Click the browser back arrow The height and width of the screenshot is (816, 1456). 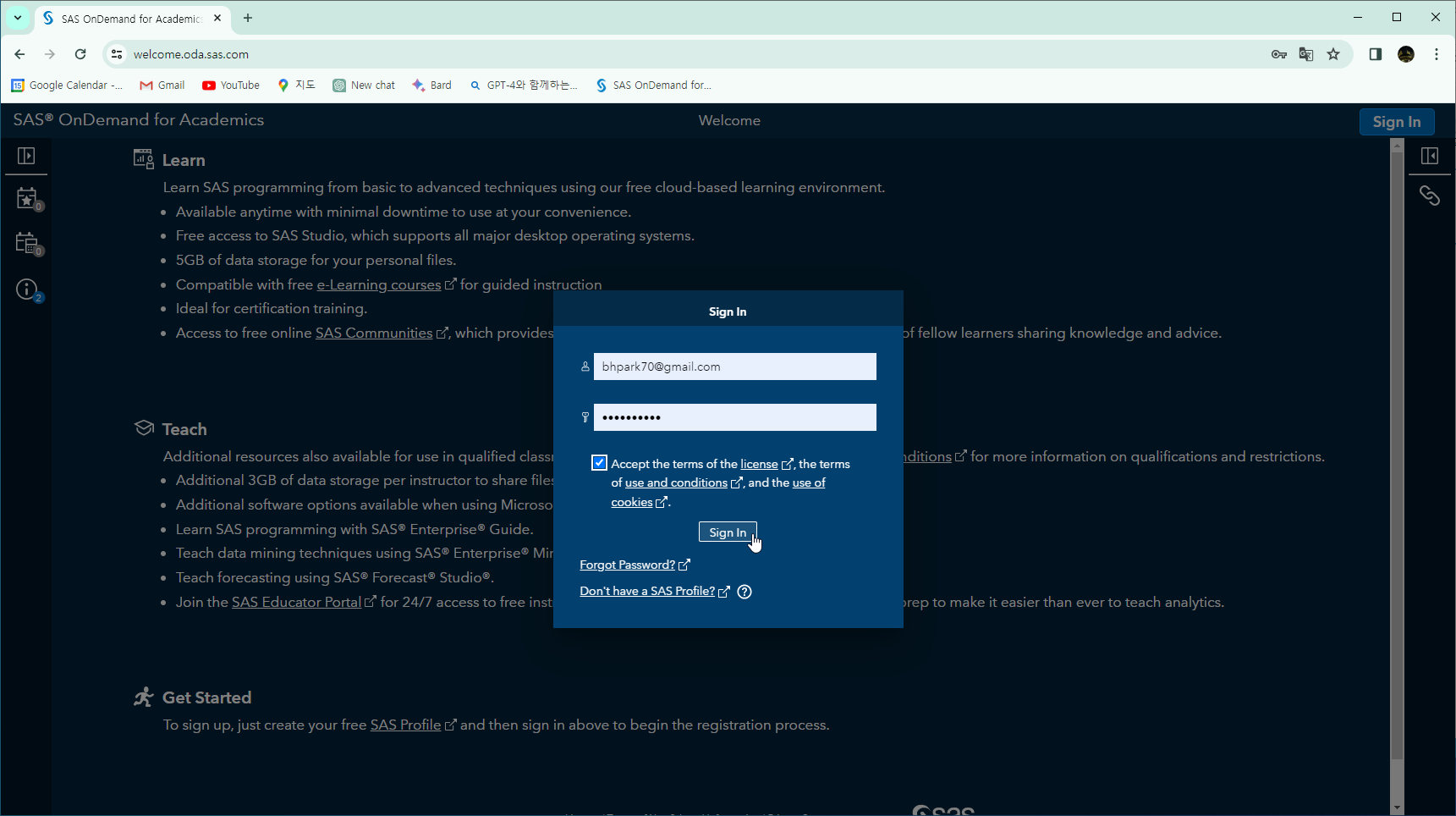(19, 54)
